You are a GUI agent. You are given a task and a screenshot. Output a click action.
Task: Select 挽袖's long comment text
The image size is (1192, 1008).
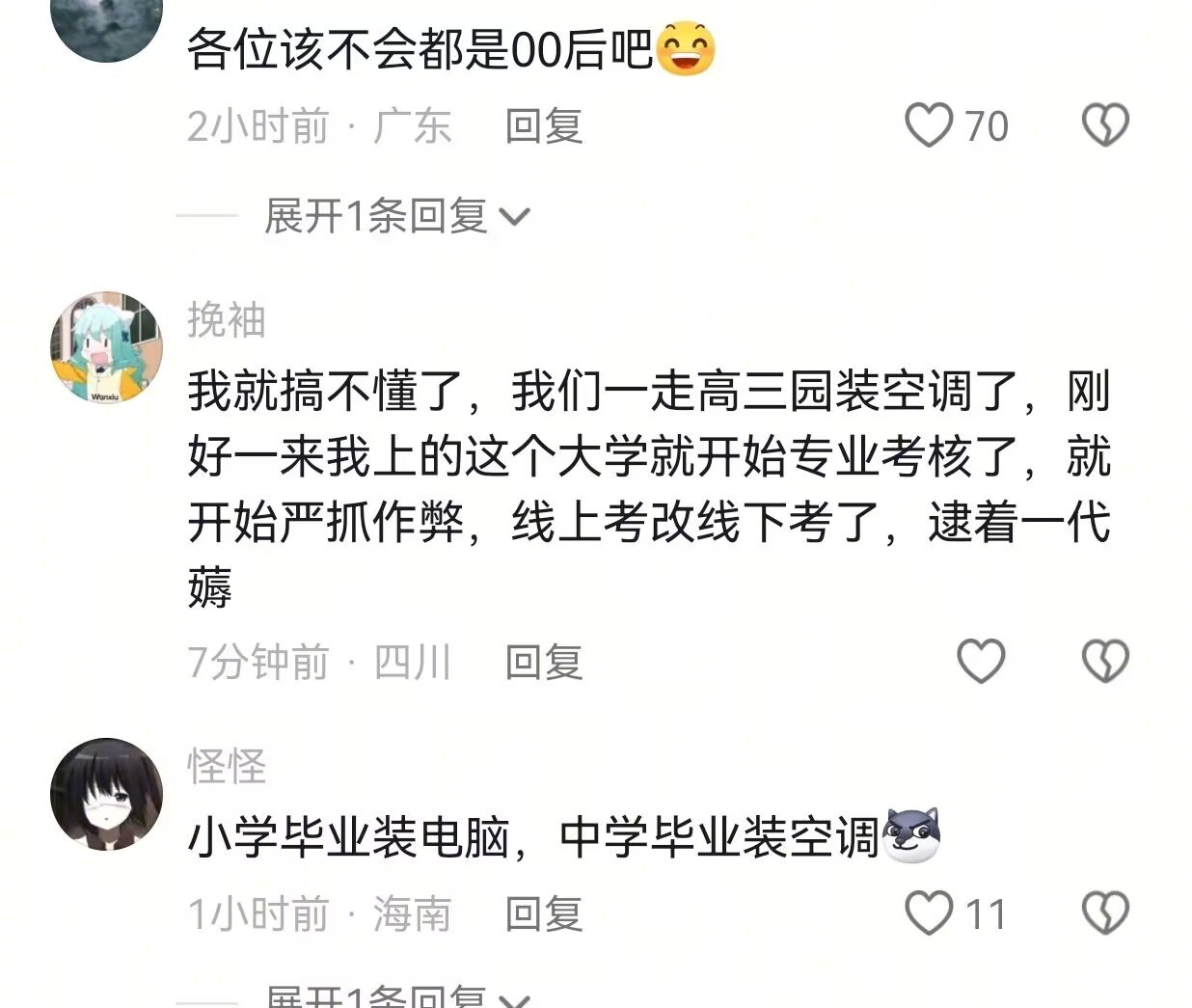coord(649,489)
